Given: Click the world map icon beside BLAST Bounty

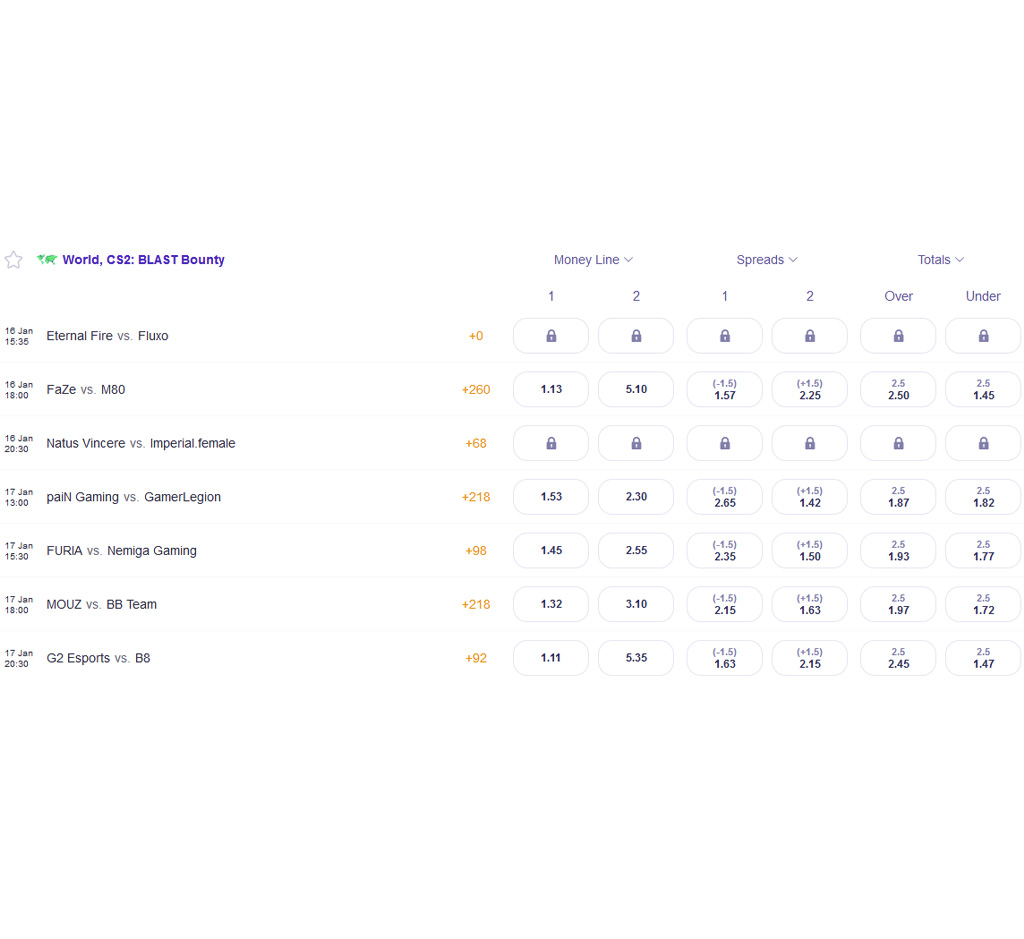Looking at the screenshot, I should point(47,259).
